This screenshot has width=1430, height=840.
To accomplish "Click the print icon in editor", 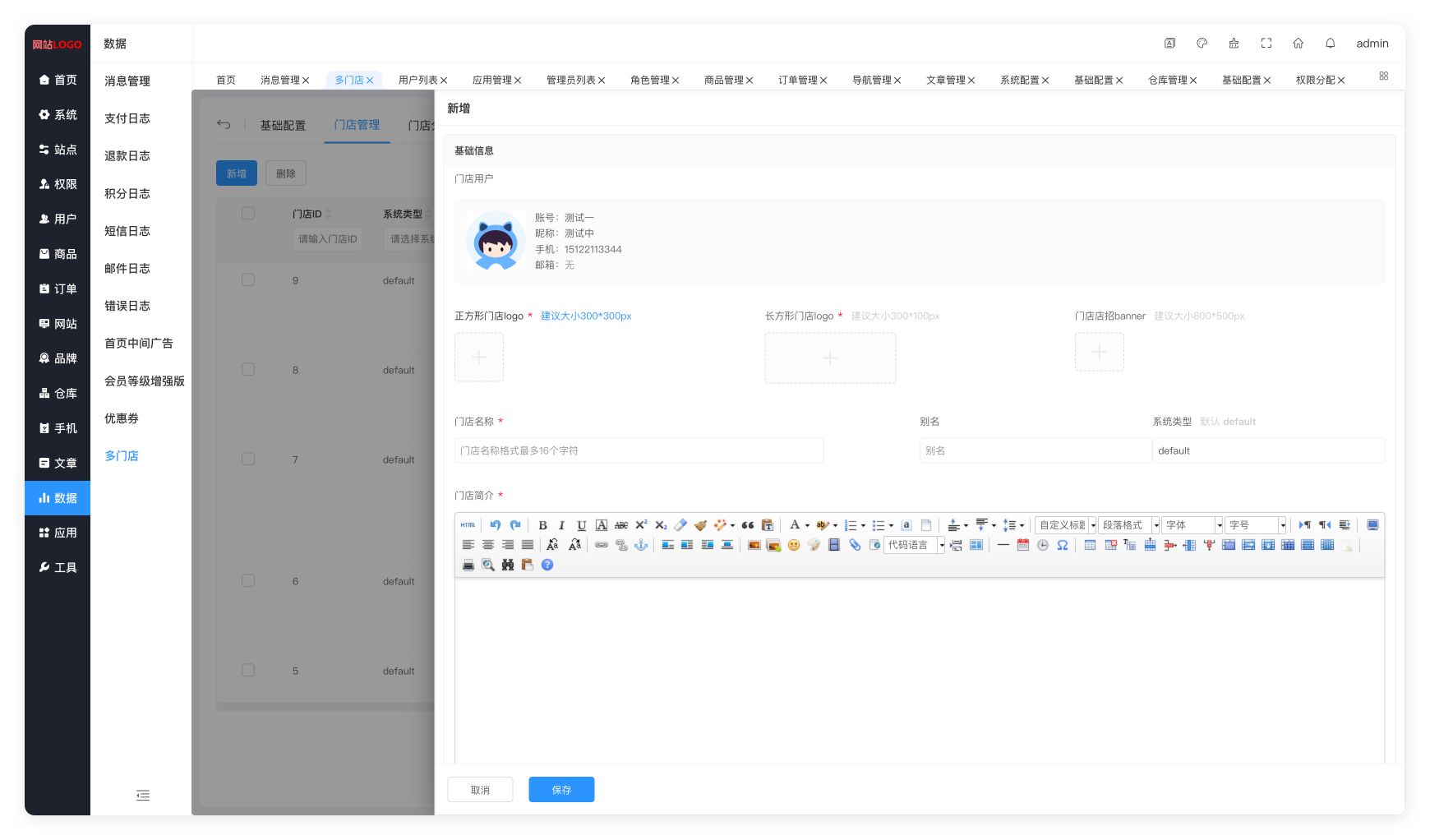I will click(468, 565).
